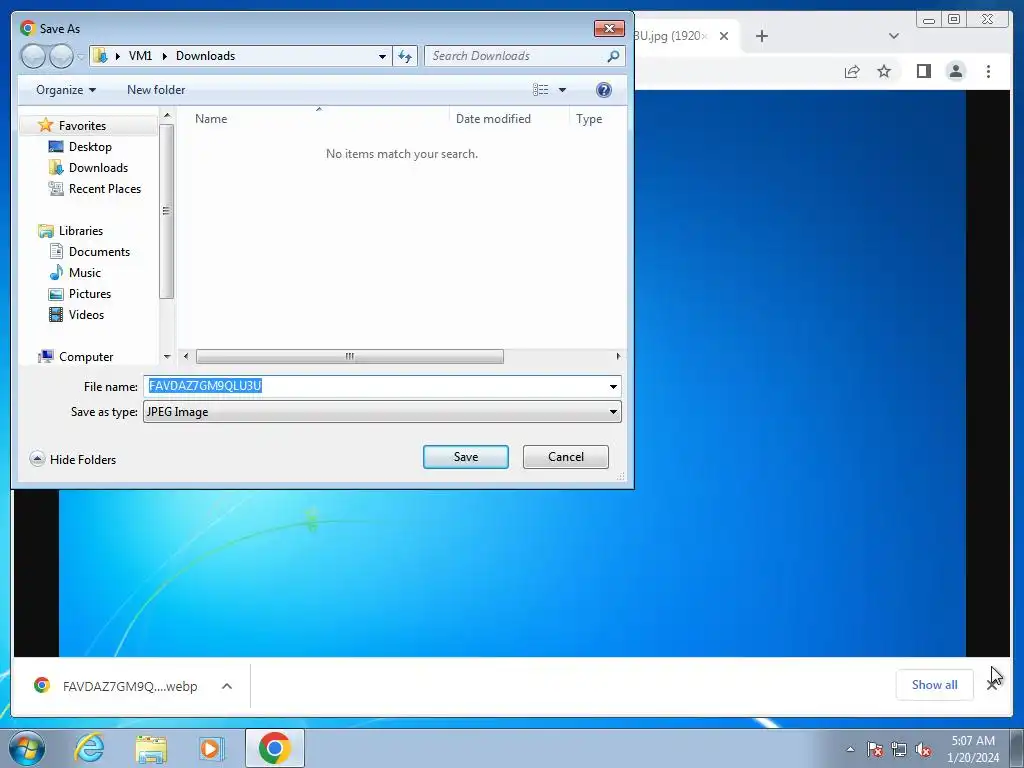This screenshot has height=768, width=1024.
Task: Select Libraries in the navigation pane
Action: (x=80, y=231)
